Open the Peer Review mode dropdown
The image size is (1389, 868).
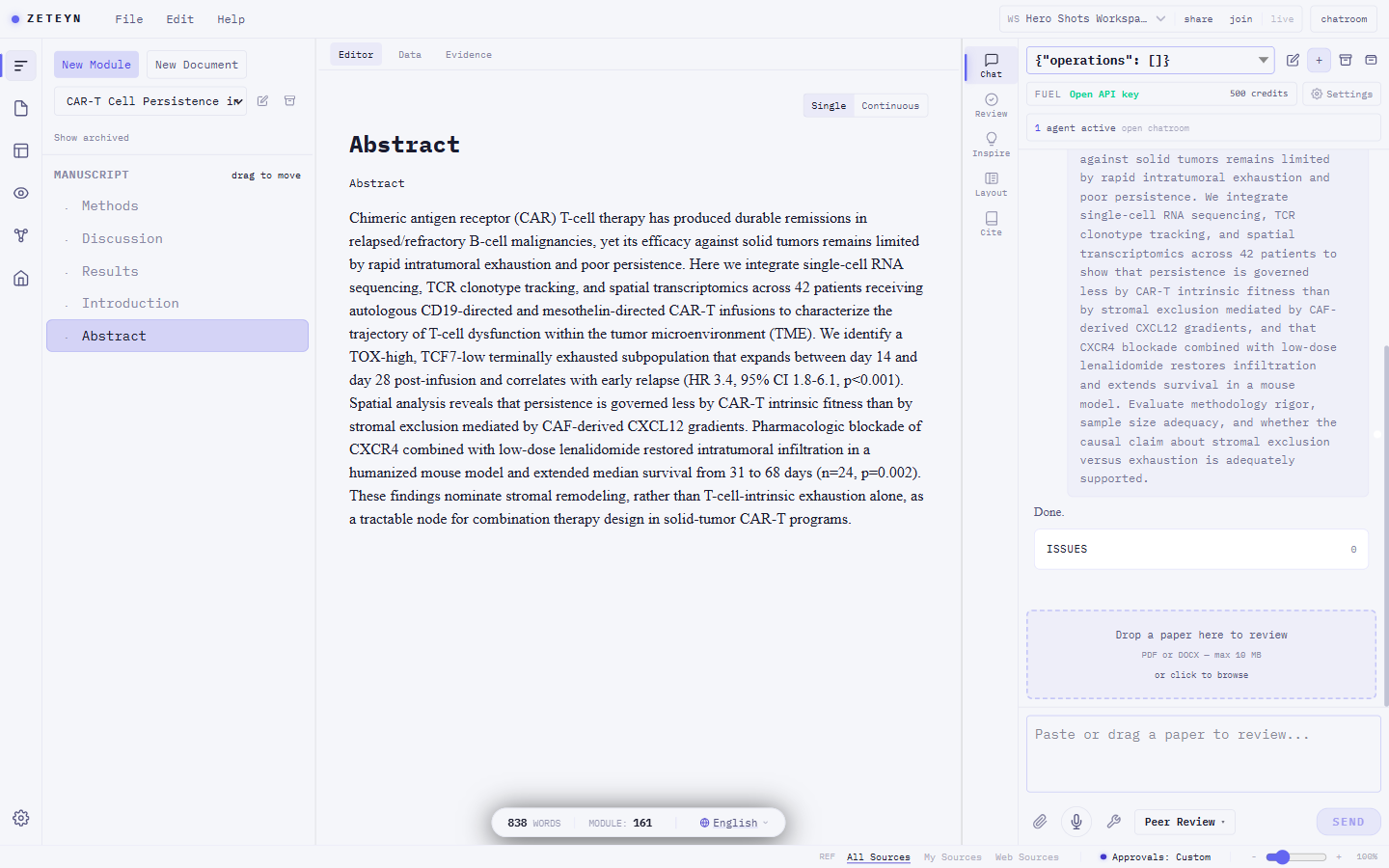point(1185,822)
